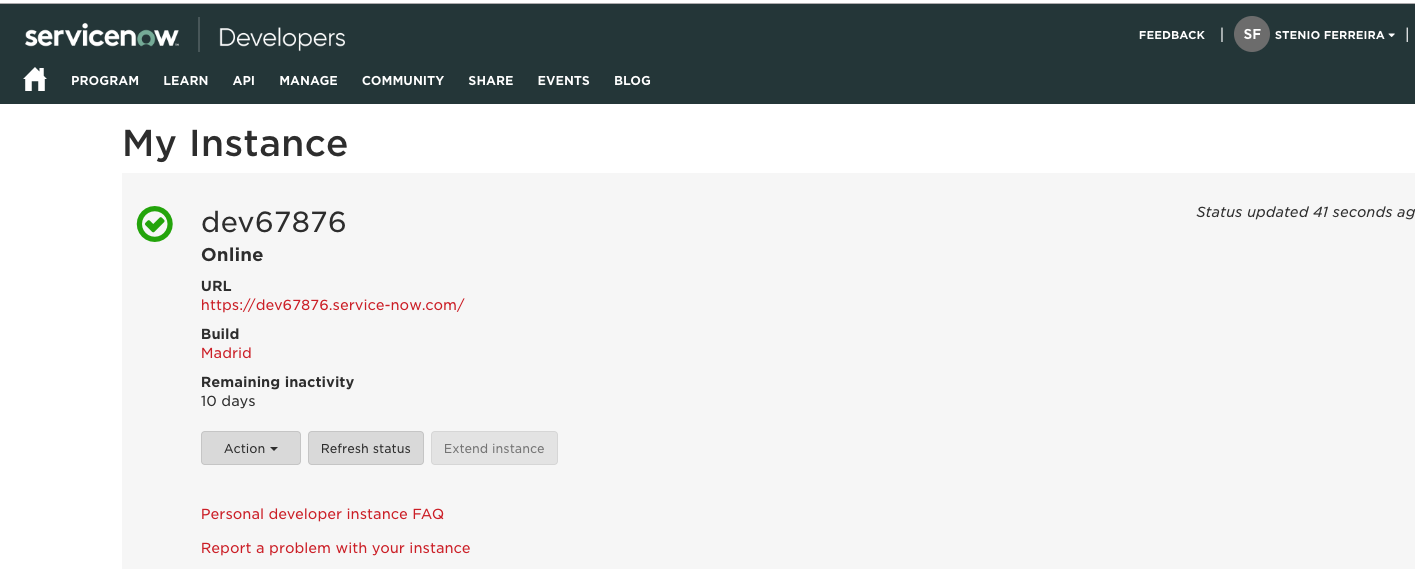The height and width of the screenshot is (569, 1415).
Task: Click the 10 days inactivity value
Action: point(228,401)
